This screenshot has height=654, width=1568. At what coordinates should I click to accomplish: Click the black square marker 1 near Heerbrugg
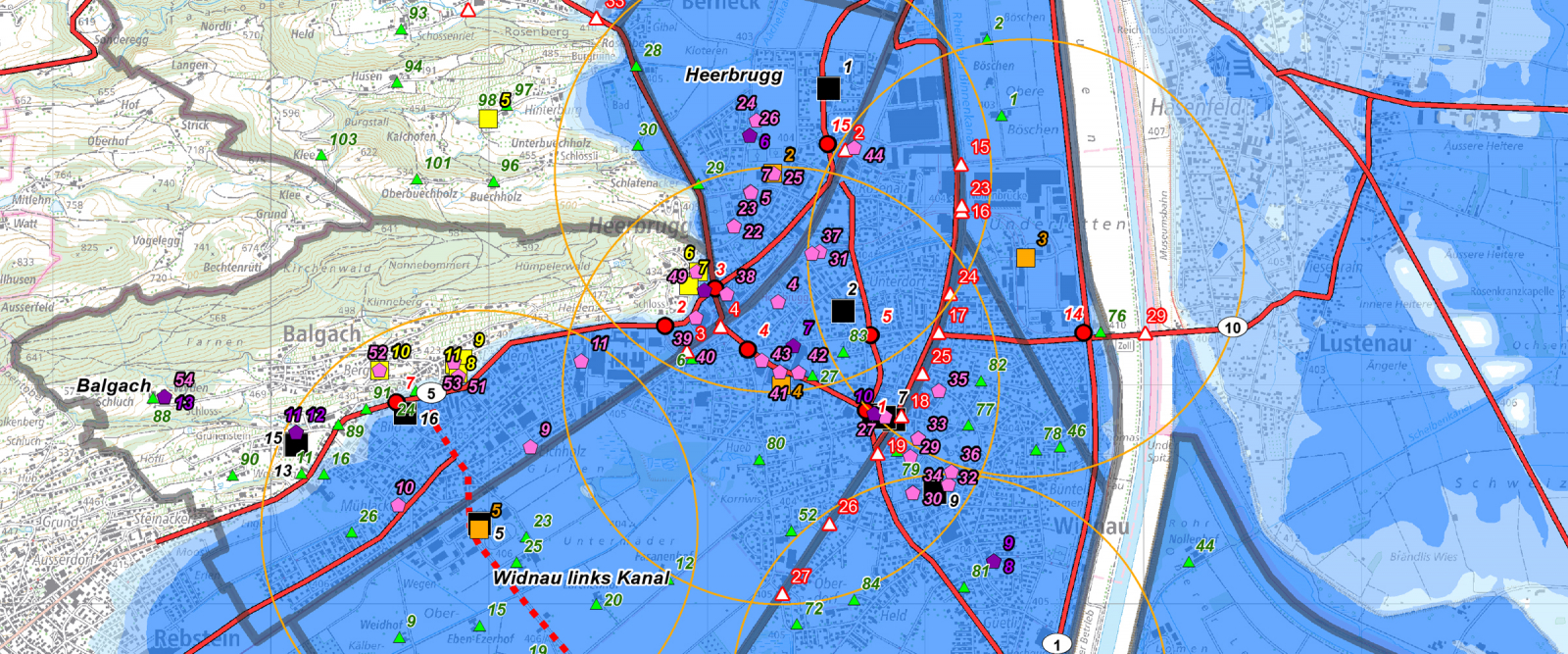pos(828,89)
